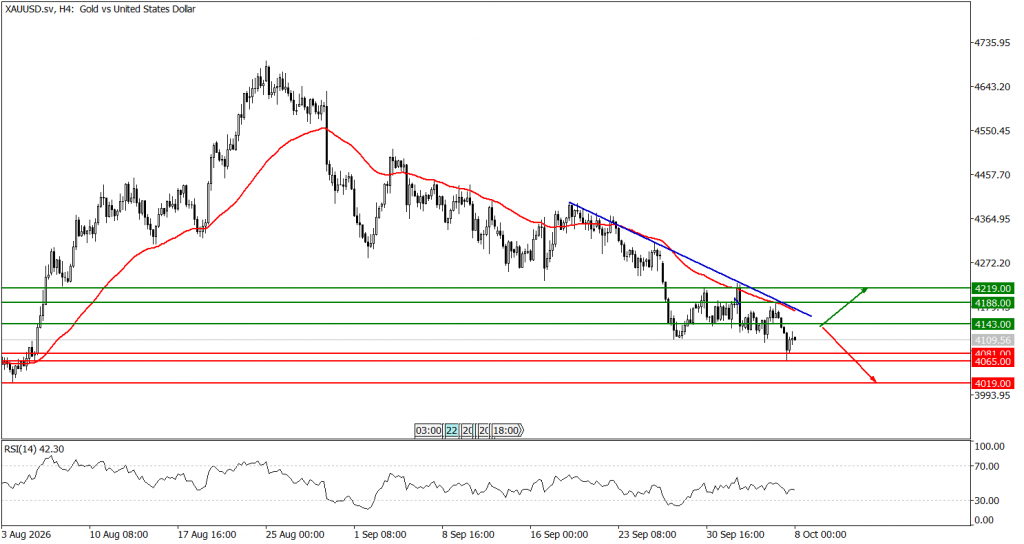Click the 4272.20 price scale value

993,263
